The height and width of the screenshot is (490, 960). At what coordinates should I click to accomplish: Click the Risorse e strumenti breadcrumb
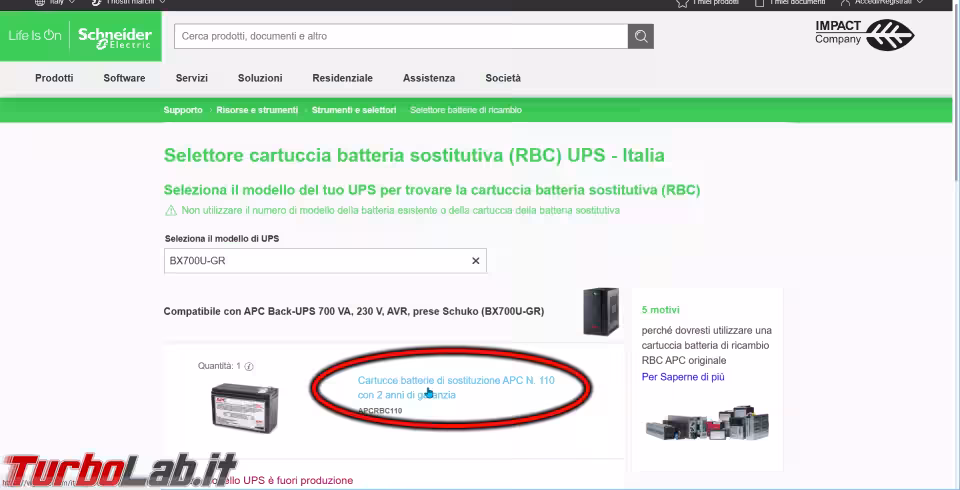tap(257, 110)
